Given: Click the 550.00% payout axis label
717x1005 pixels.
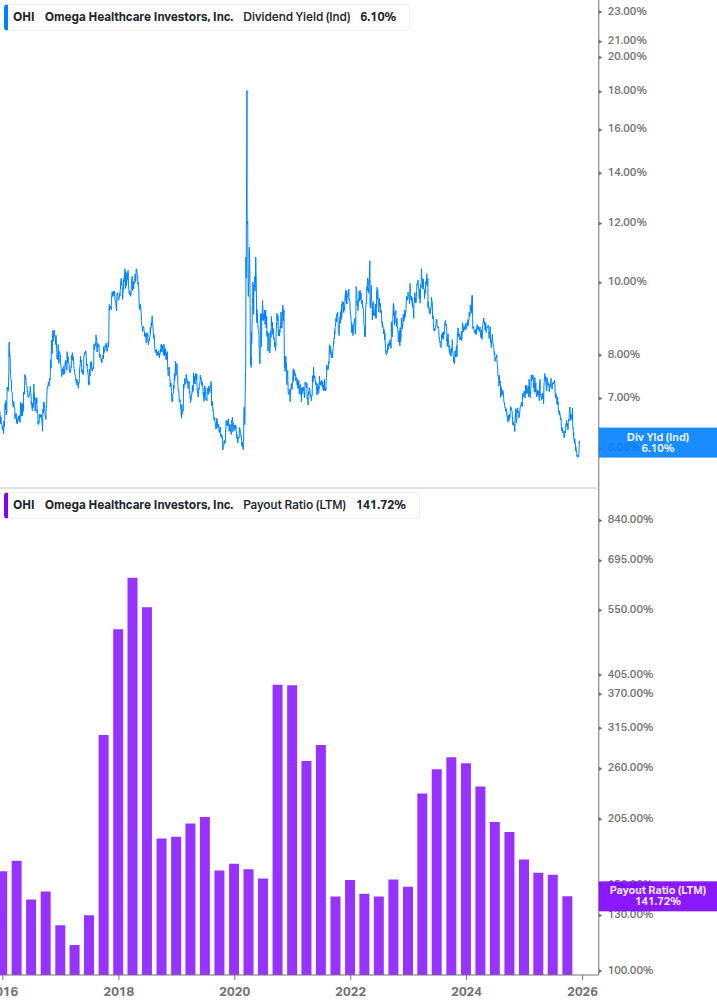Looking at the screenshot, I should coord(630,610).
